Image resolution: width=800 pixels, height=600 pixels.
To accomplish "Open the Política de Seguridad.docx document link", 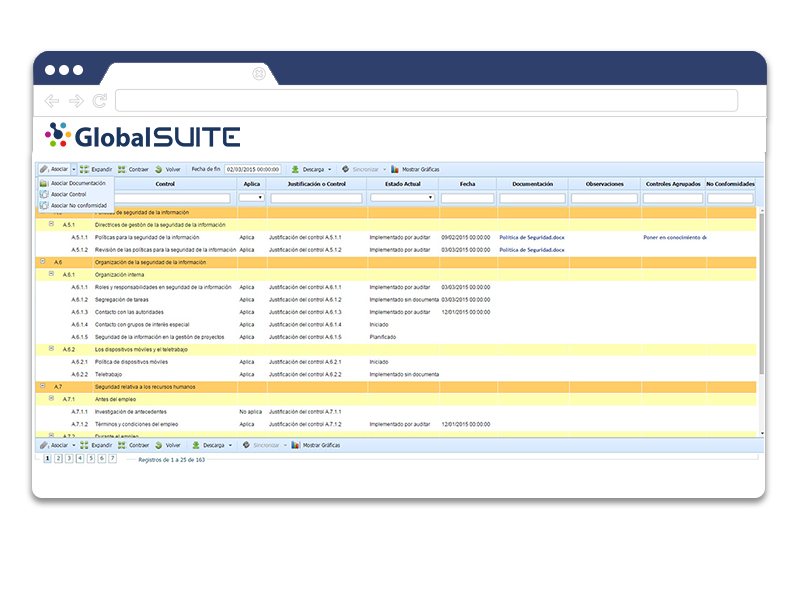I will 530,237.
